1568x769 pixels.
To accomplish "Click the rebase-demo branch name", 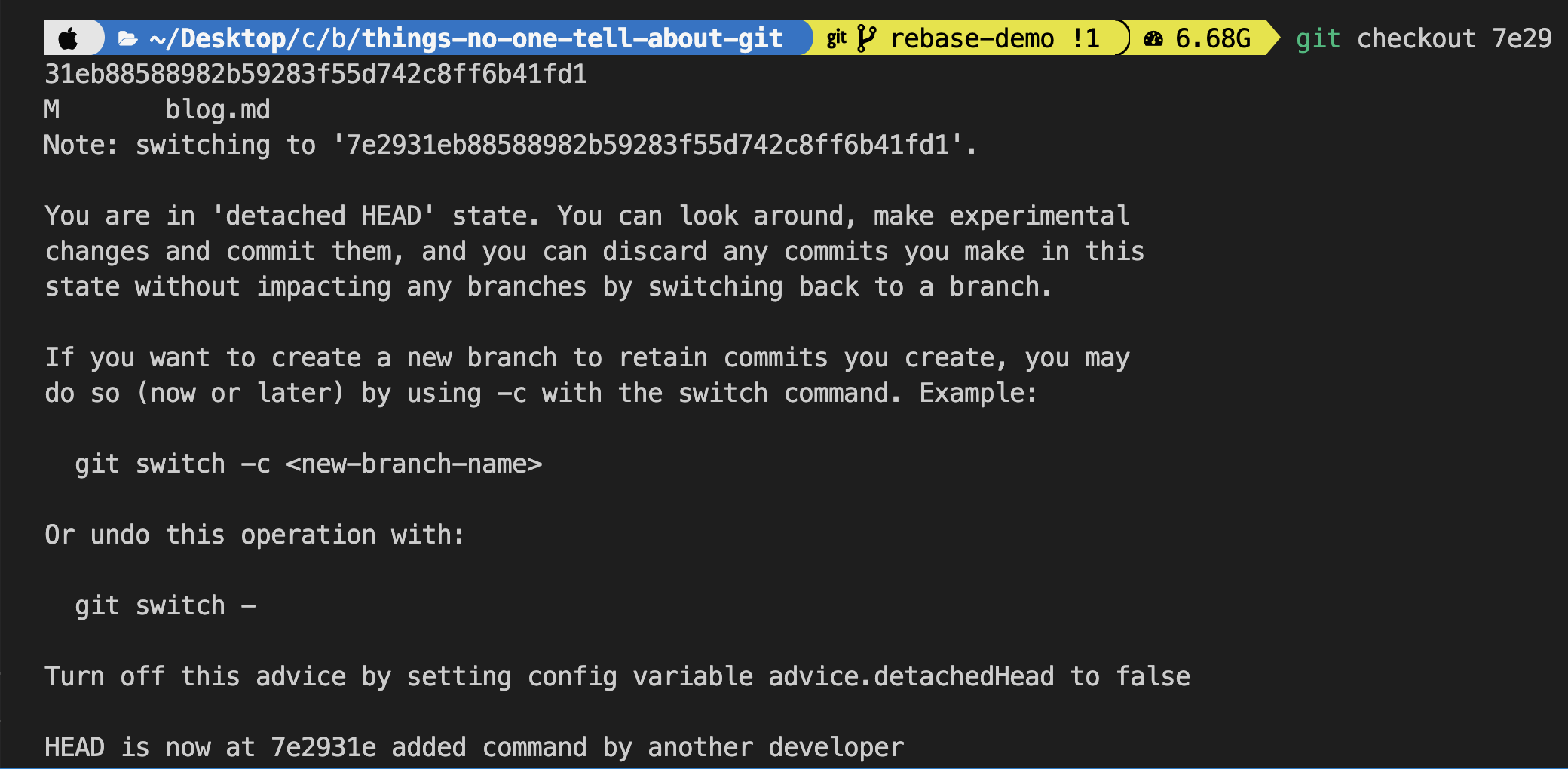I will [x=972, y=38].
